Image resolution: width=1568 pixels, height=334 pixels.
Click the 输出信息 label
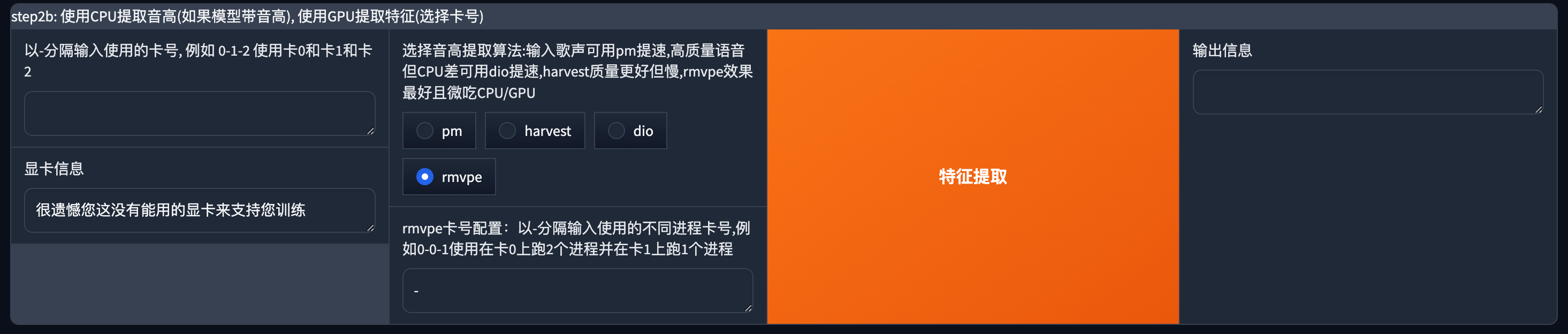click(1222, 50)
